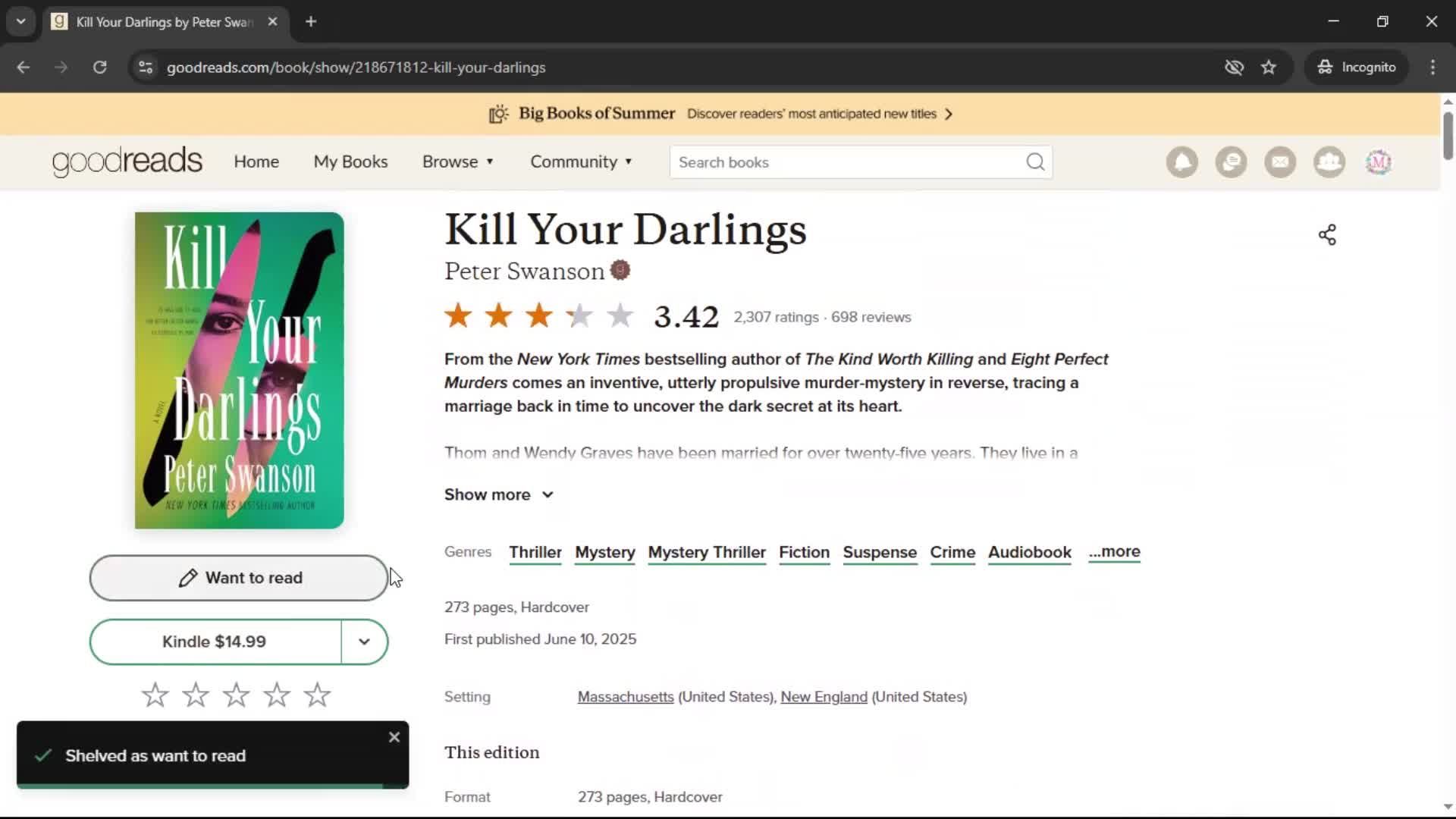Open Chrome three-dot menu

coord(1432,67)
